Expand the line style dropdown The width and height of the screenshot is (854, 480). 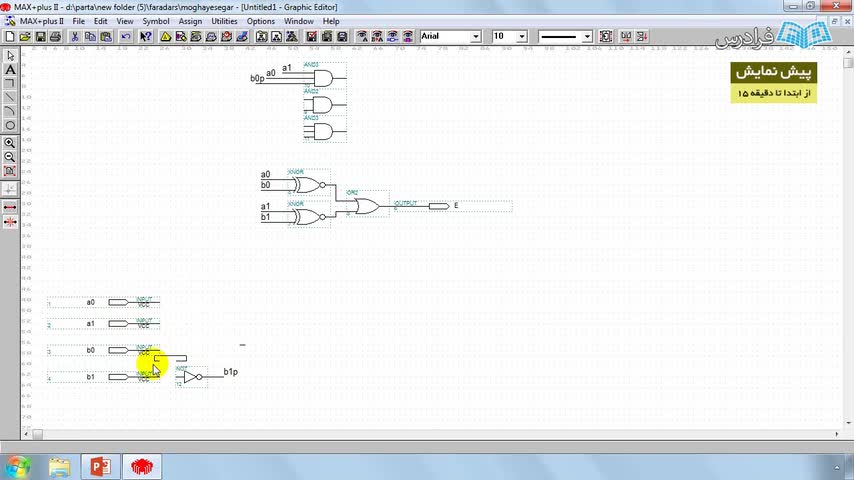pyautogui.click(x=587, y=37)
